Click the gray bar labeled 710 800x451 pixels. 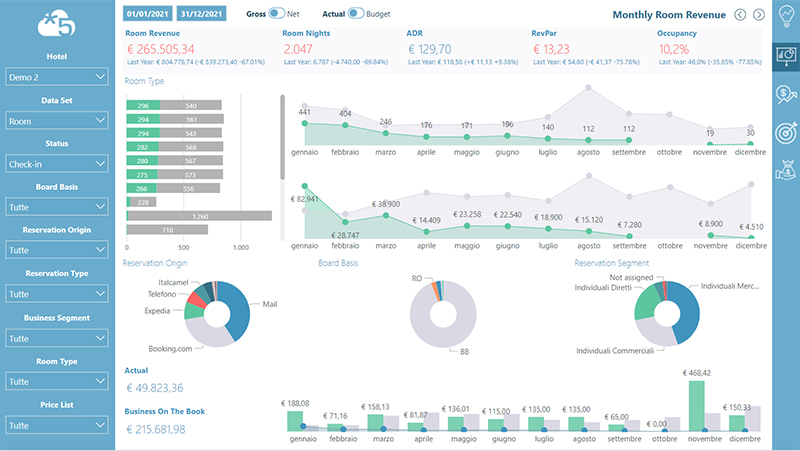(167, 230)
